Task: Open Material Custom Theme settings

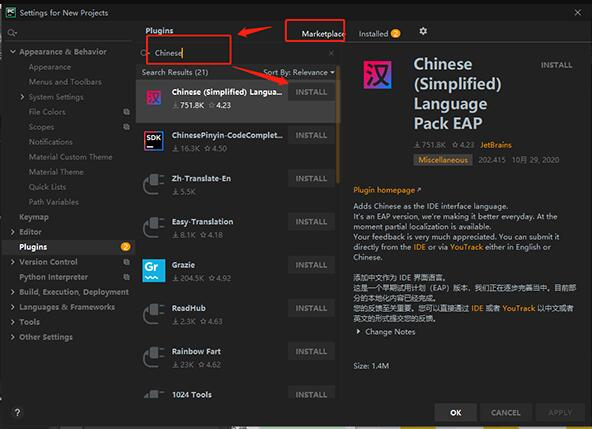Action: tap(70, 157)
